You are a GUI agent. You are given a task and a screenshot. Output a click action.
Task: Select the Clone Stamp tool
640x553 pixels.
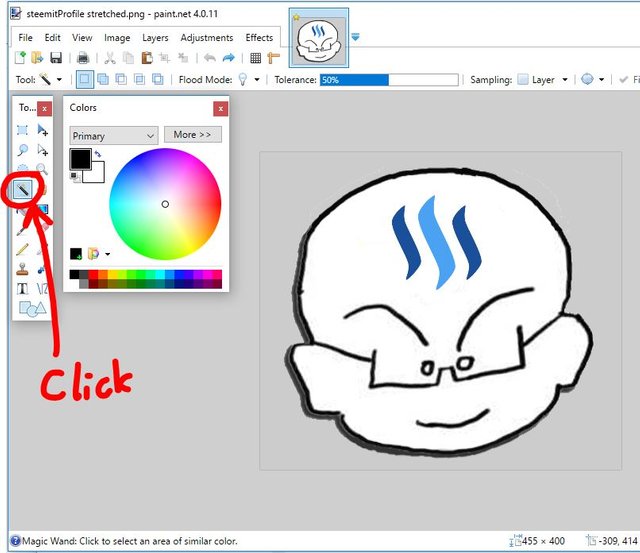pos(22,269)
